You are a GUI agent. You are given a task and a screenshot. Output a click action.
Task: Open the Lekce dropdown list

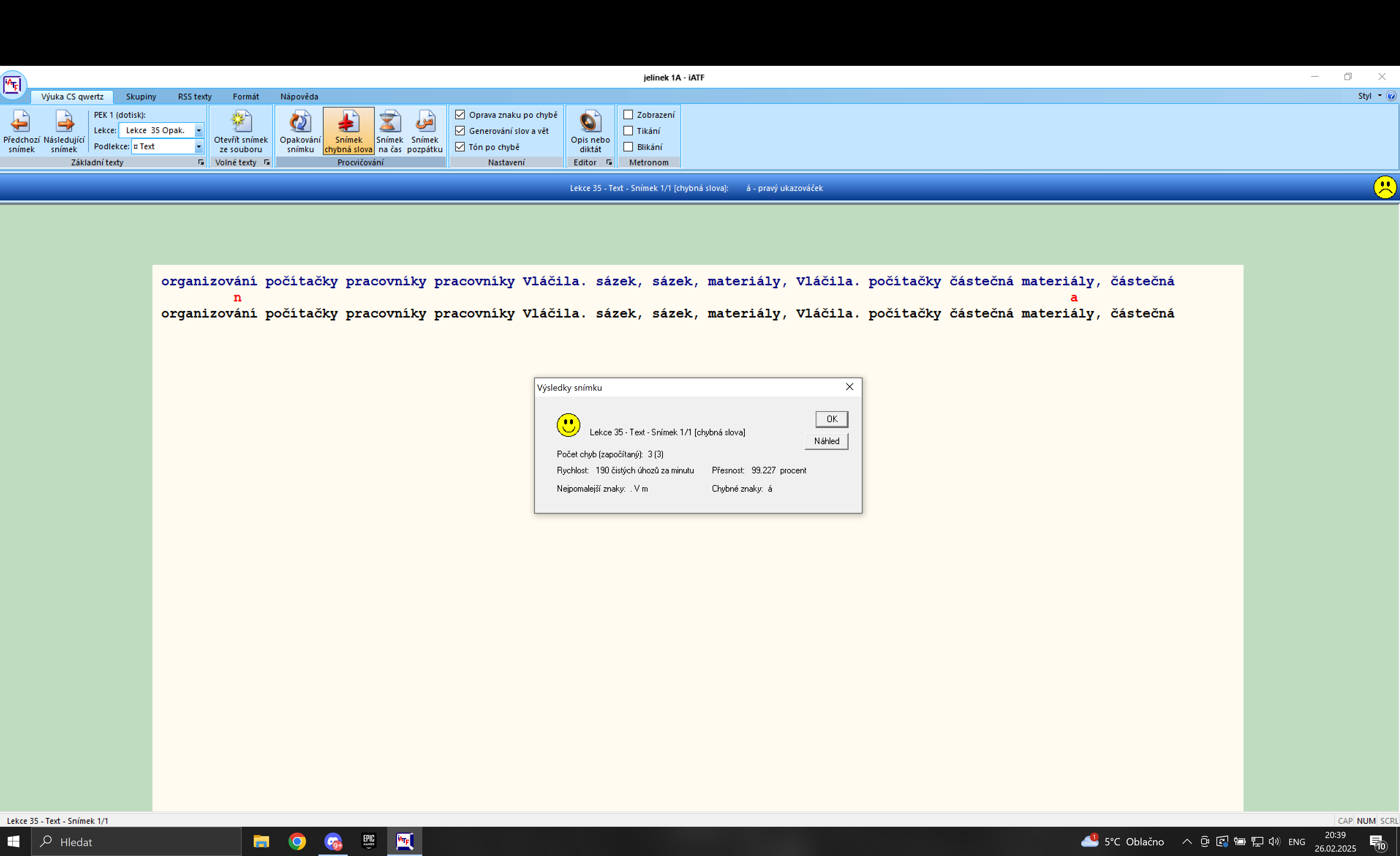pyautogui.click(x=198, y=131)
